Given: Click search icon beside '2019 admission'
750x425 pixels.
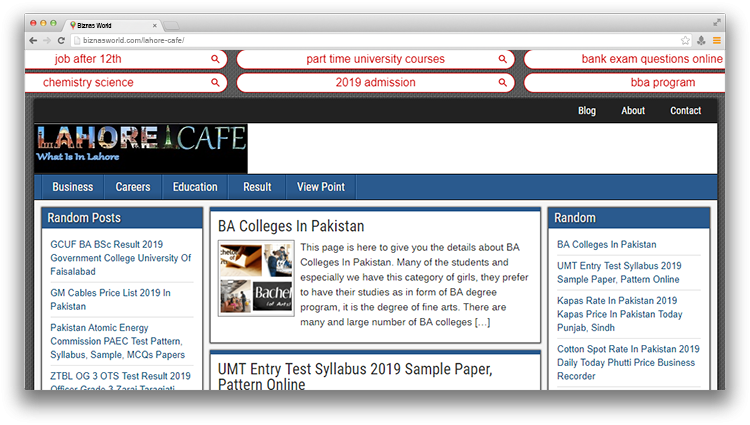Looking at the screenshot, I should click(x=502, y=83).
